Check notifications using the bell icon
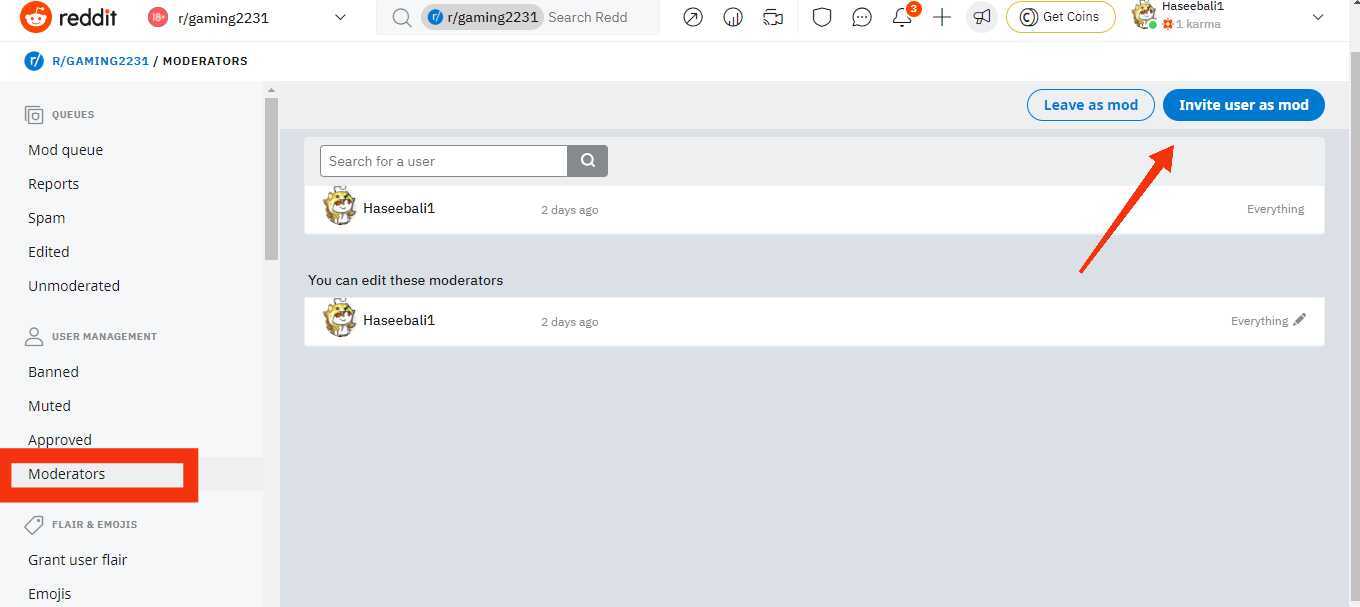Viewport: 1360px width, 607px height. tap(902, 17)
